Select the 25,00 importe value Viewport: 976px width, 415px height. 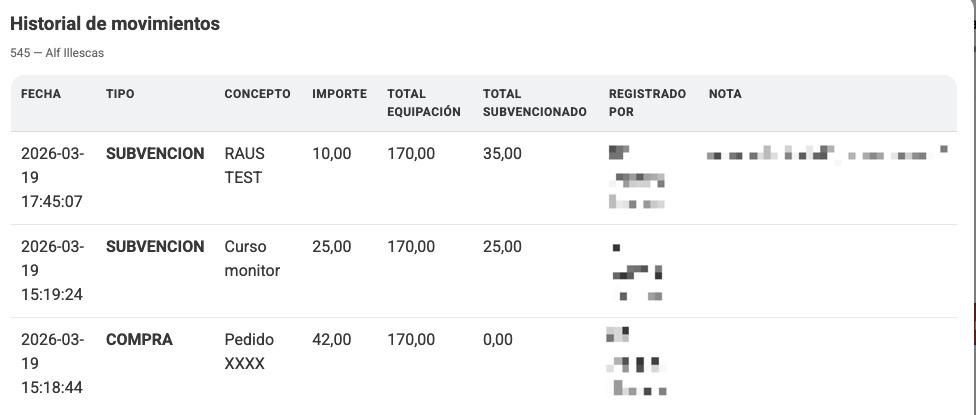coord(332,247)
